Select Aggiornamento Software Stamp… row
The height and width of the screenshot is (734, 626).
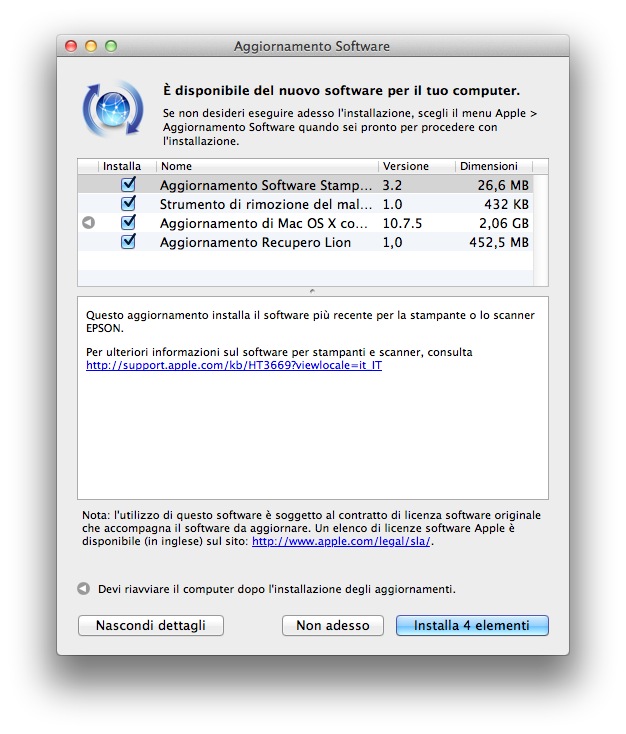coord(305,185)
